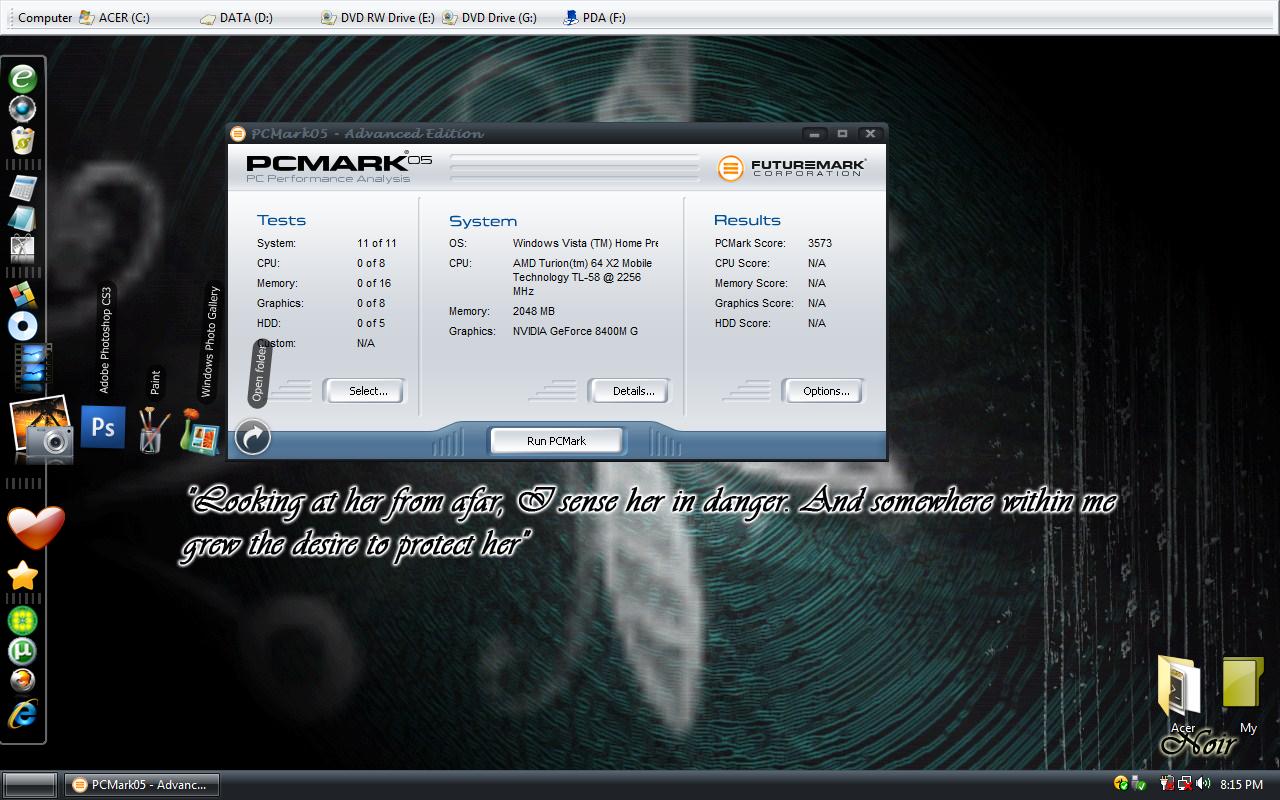Launch Firefox from the dock

(22, 681)
